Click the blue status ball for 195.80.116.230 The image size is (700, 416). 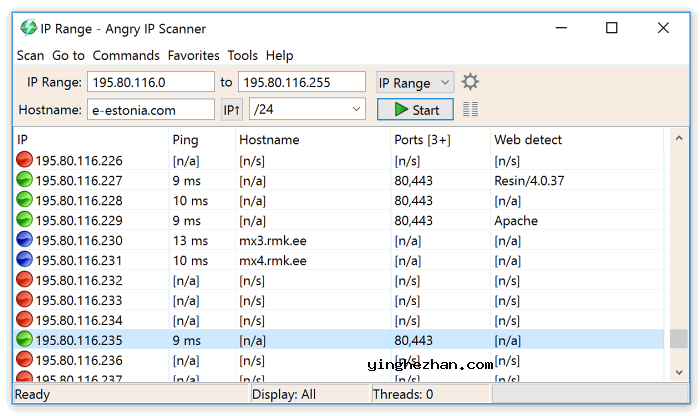(25, 239)
